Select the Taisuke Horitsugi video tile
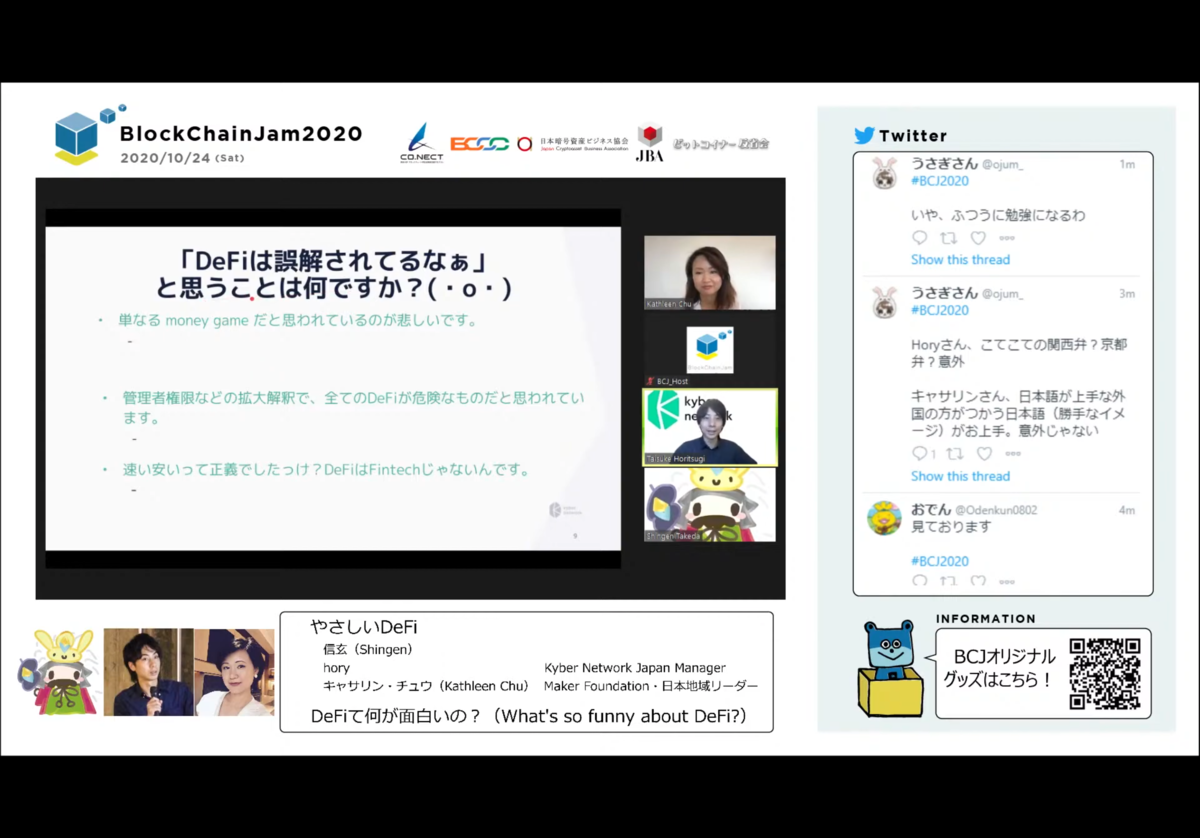This screenshot has width=1200, height=838. [x=710, y=427]
